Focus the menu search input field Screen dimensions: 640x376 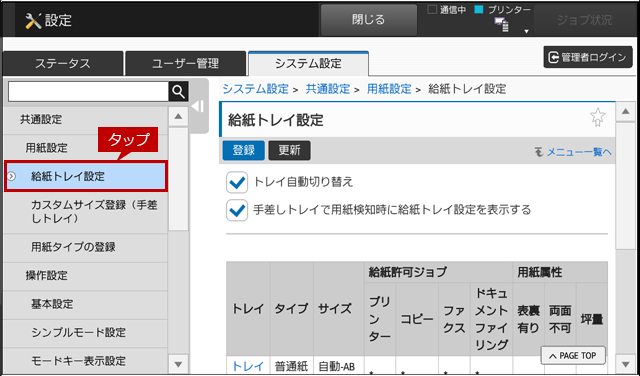[88, 92]
